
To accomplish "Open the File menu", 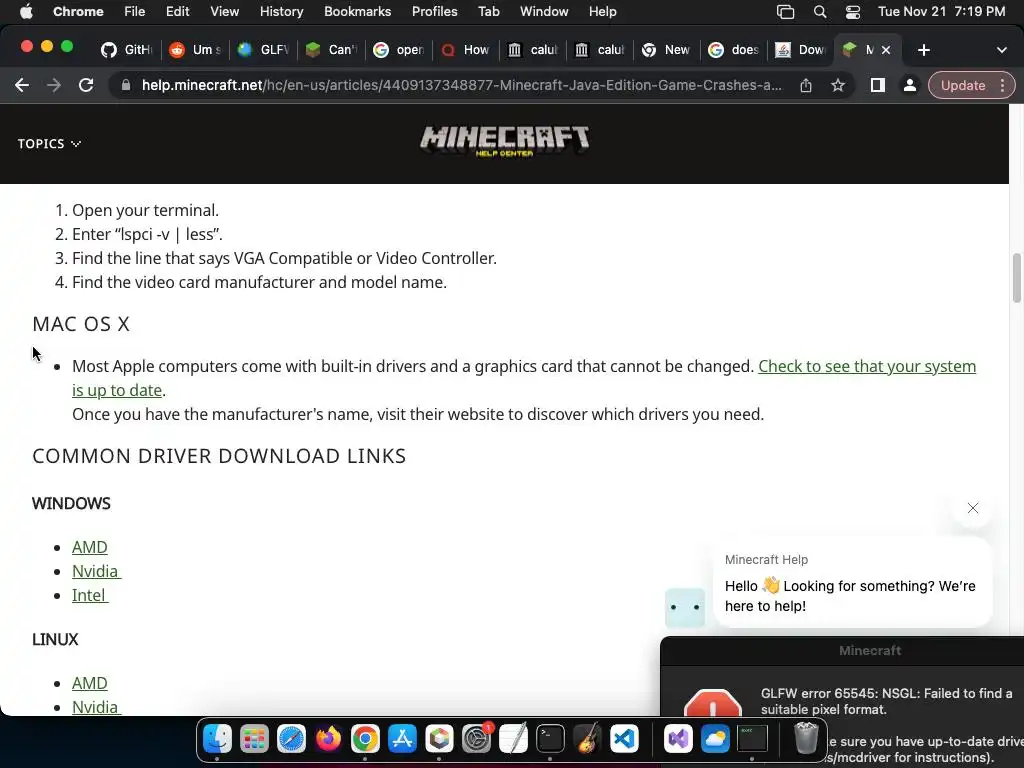I will click(x=135, y=12).
